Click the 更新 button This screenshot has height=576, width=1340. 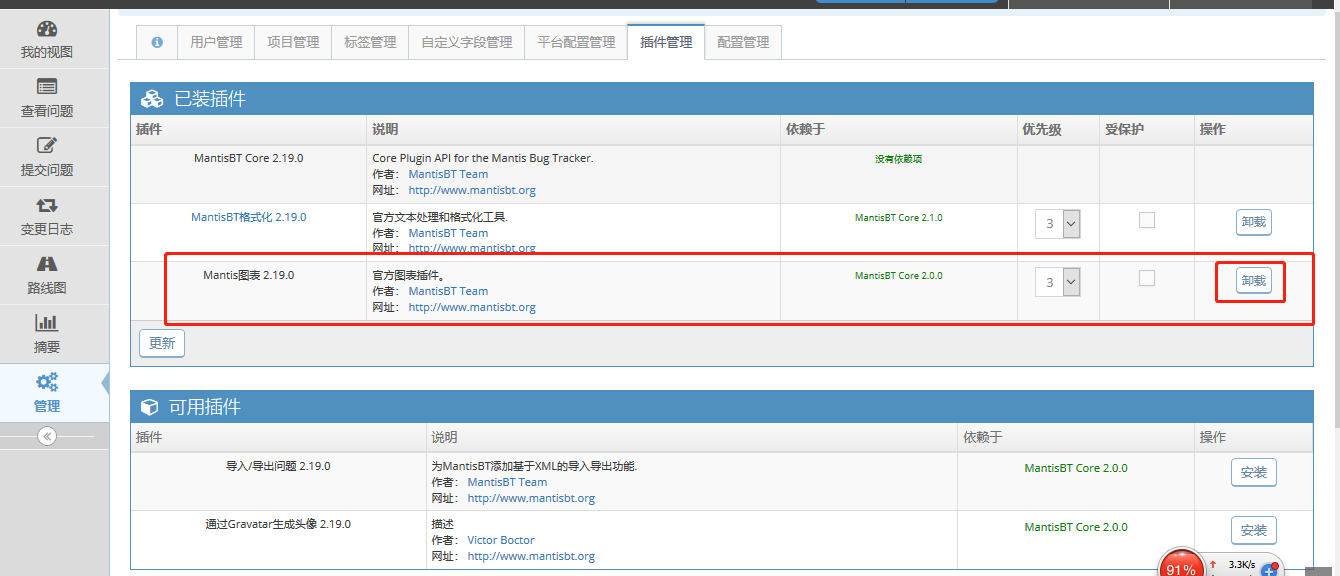[x=162, y=343]
